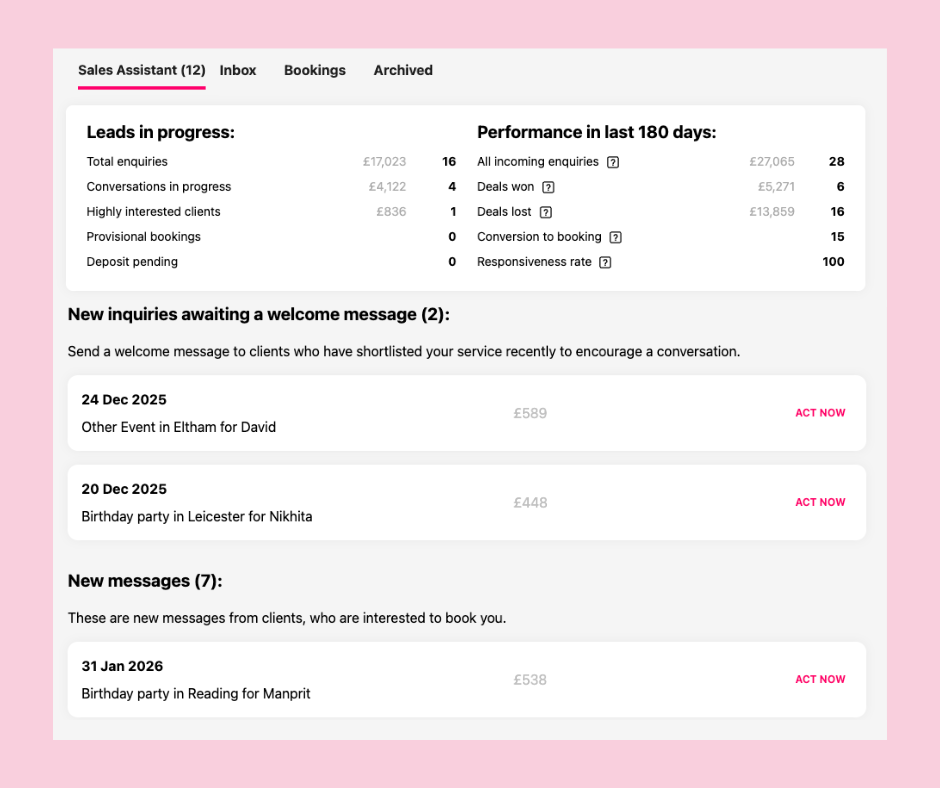Open Birthday party in Reading for Manprit
The width and height of the screenshot is (940, 788).
[x=196, y=693]
